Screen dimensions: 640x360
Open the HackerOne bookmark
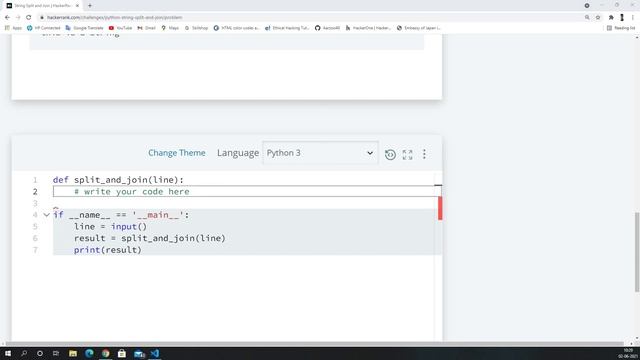point(368,28)
